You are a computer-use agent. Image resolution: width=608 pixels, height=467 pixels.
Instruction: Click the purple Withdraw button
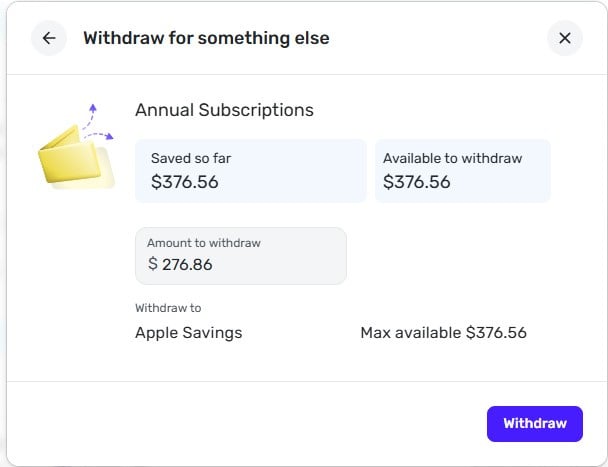[x=534, y=423]
